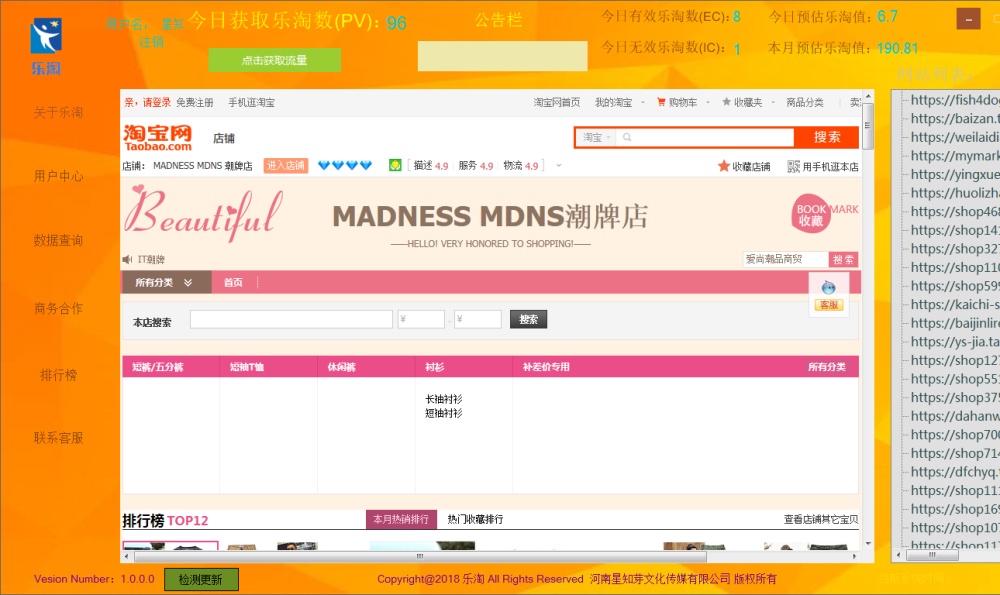Click 查看店铺其它宝贝 link

pyautogui.click(x=821, y=520)
